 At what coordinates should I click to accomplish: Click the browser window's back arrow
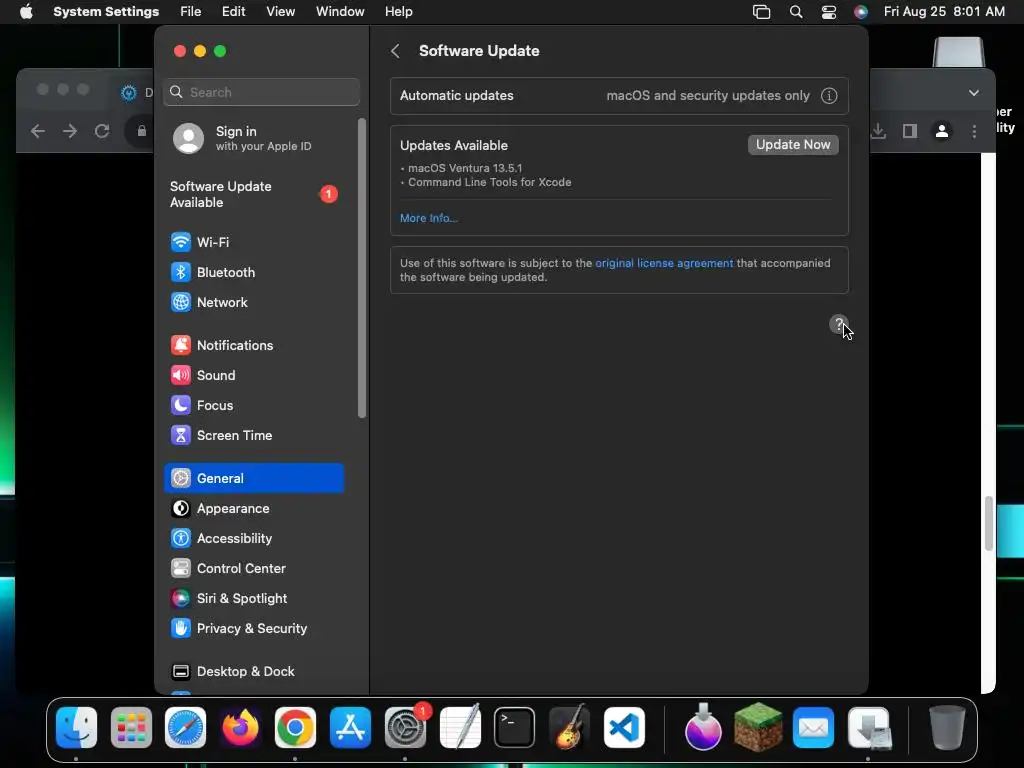(x=38, y=131)
